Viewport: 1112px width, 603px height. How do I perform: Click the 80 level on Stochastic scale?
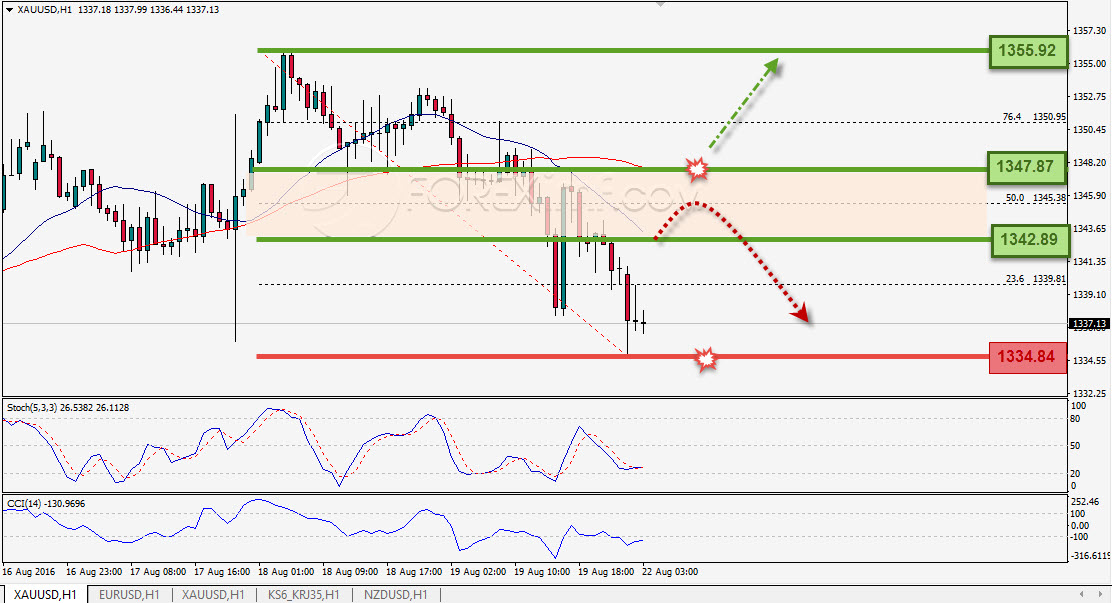tap(1075, 419)
